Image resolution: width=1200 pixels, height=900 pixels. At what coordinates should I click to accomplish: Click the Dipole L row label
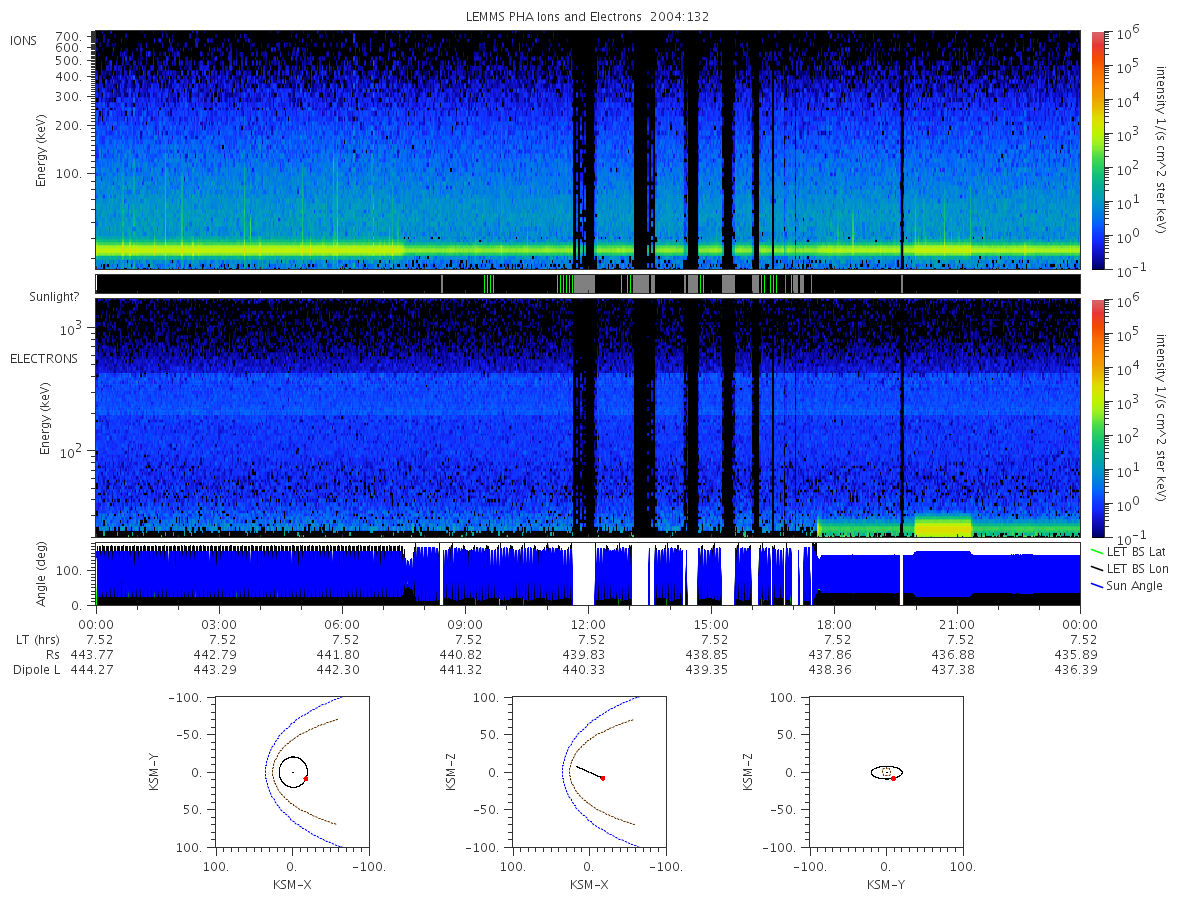pyautogui.click(x=37, y=669)
